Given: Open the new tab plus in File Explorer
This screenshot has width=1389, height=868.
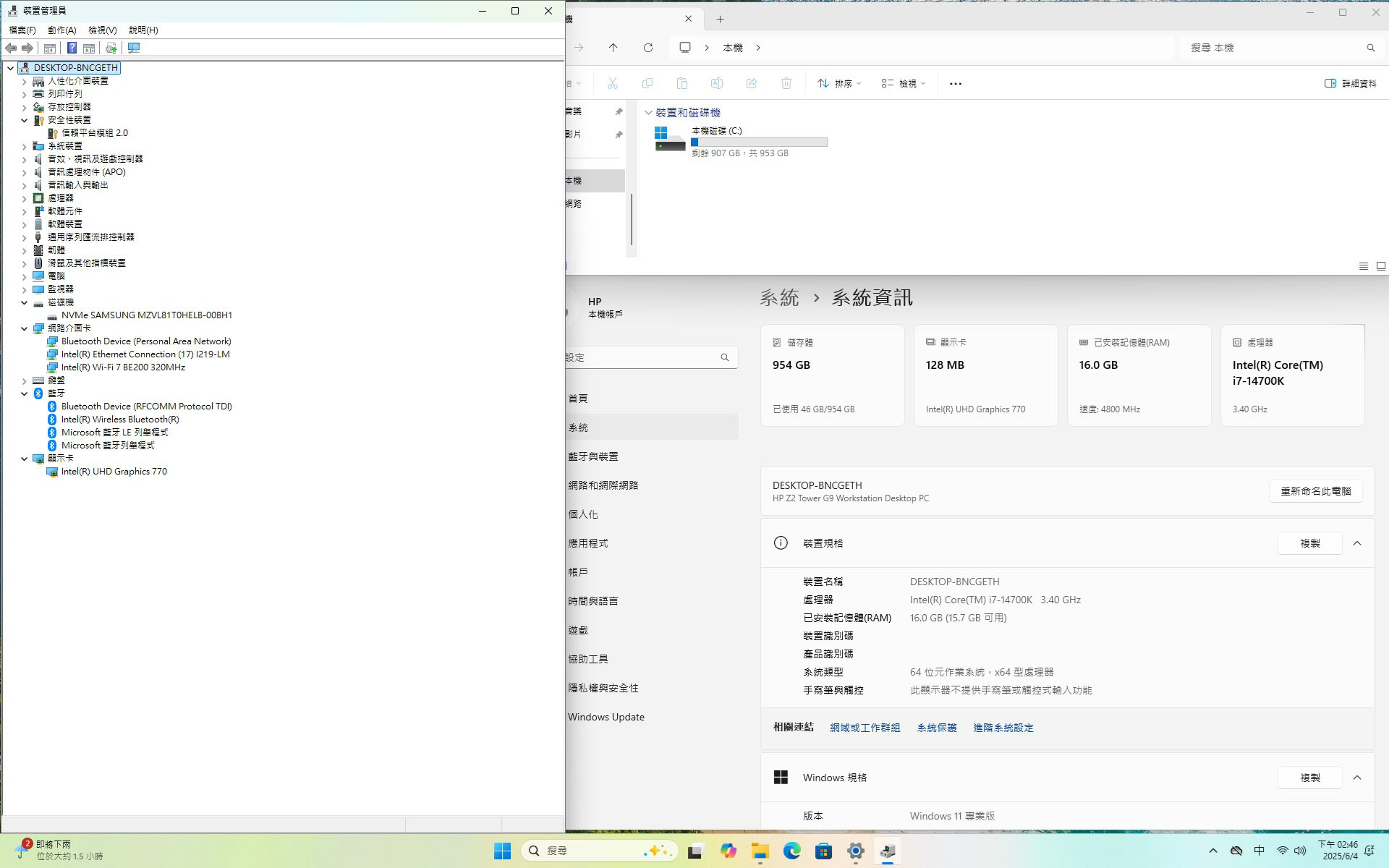Looking at the screenshot, I should (x=720, y=20).
